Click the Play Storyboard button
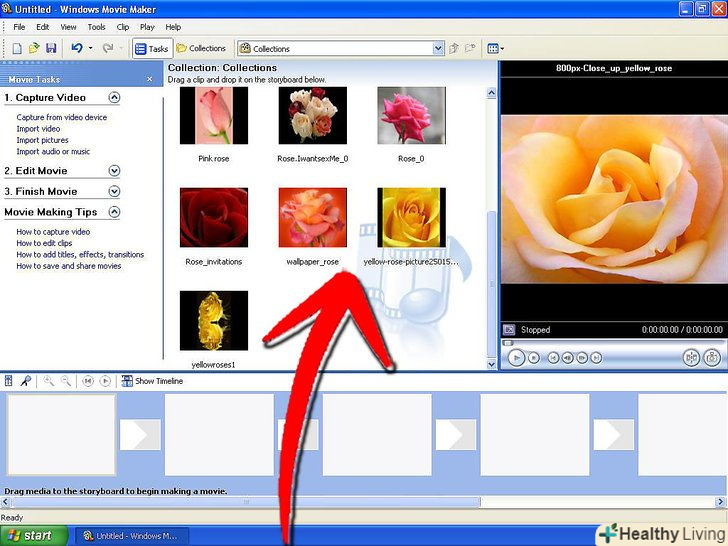 (105, 381)
